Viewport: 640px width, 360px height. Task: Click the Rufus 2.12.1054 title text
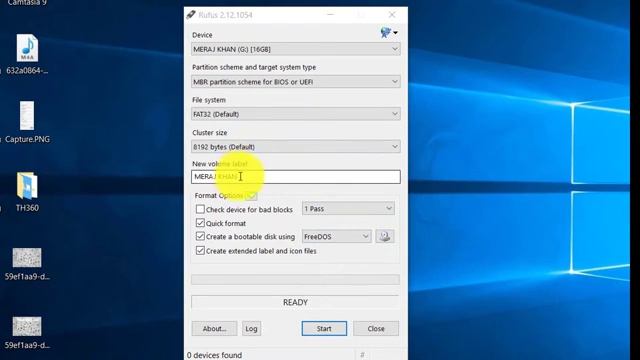225,15
